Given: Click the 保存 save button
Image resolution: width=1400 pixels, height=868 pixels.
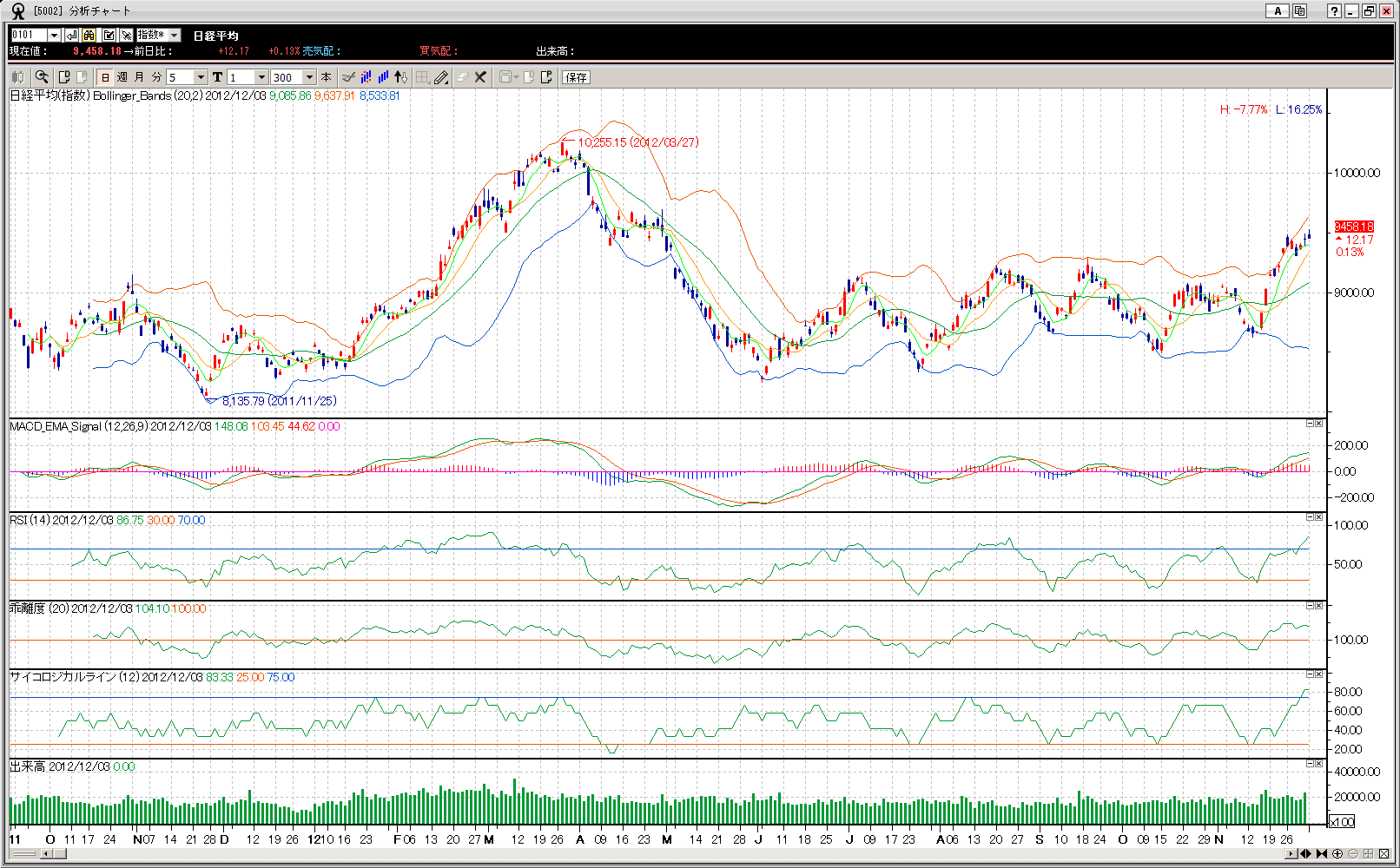Looking at the screenshot, I should click(x=576, y=77).
